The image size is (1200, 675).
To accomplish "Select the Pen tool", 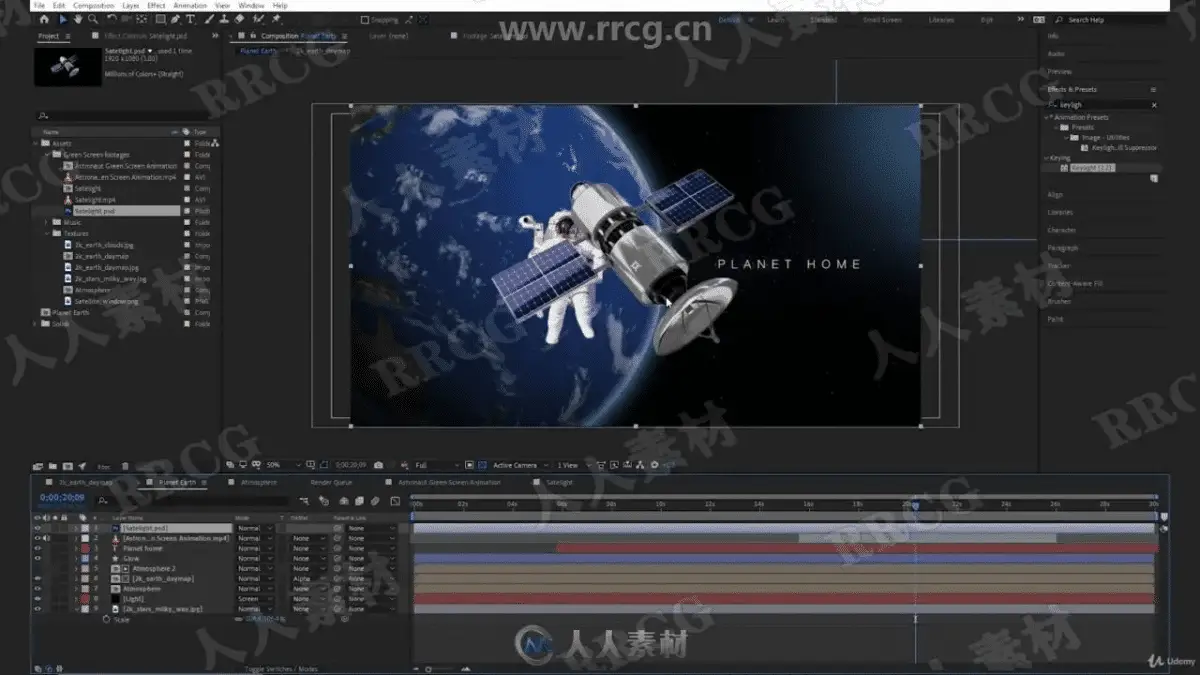I will [x=175, y=18].
